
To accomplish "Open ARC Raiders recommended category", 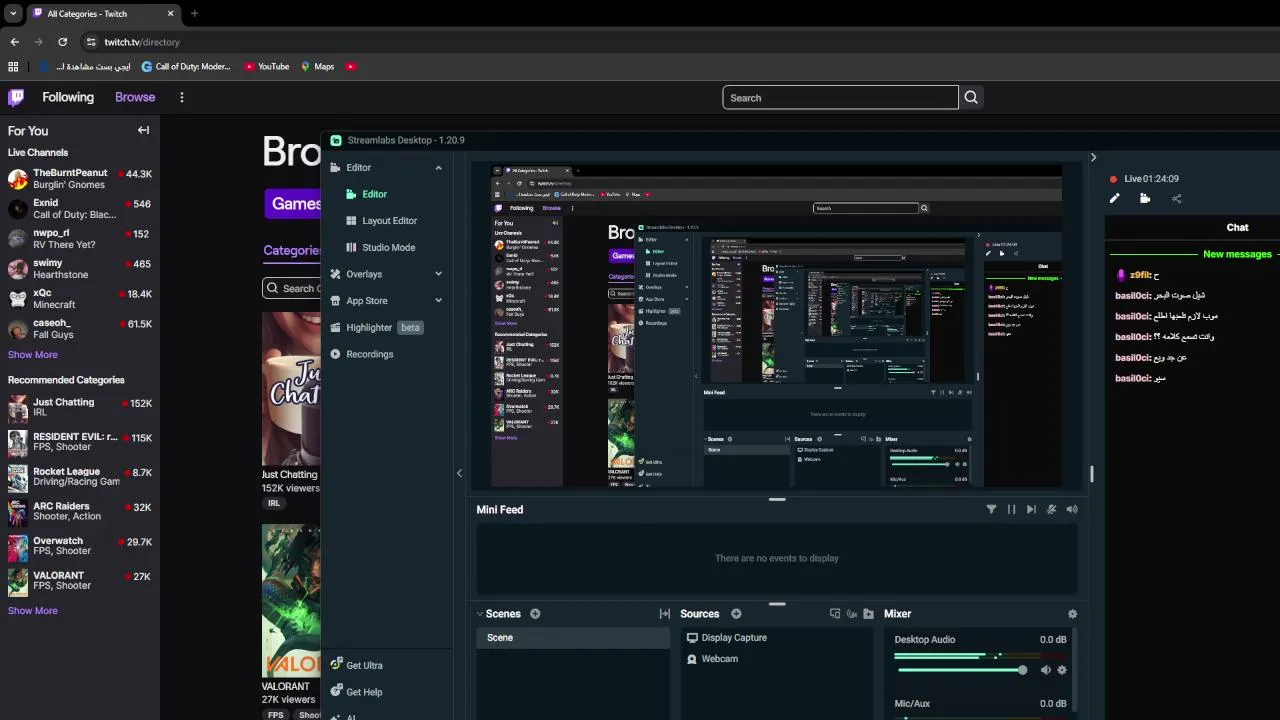I will coord(80,512).
